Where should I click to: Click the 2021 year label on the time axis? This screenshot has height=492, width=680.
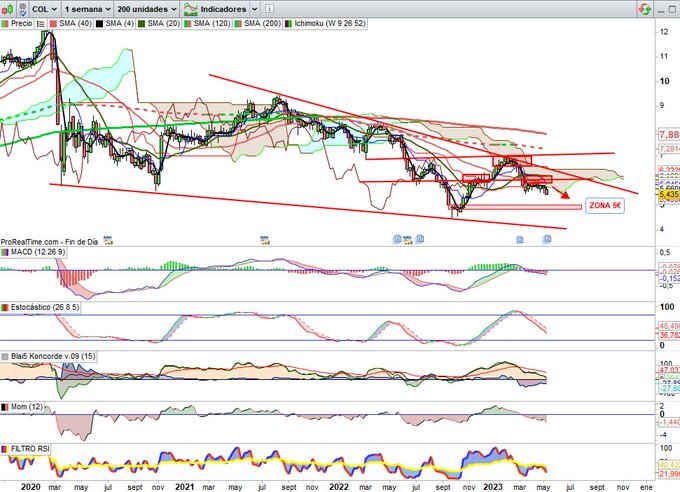point(184,487)
